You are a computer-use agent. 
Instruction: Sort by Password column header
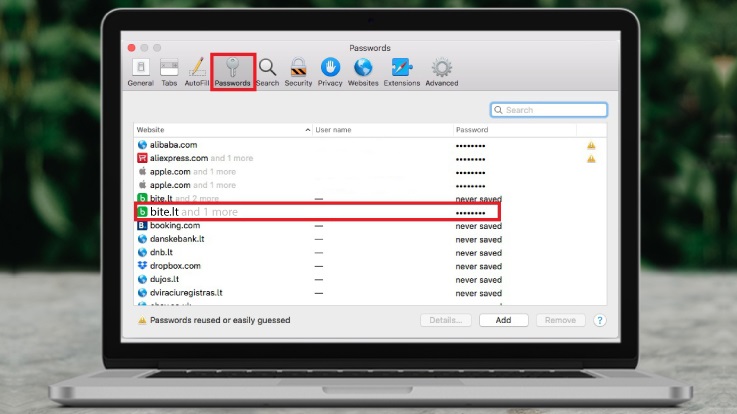click(512, 130)
